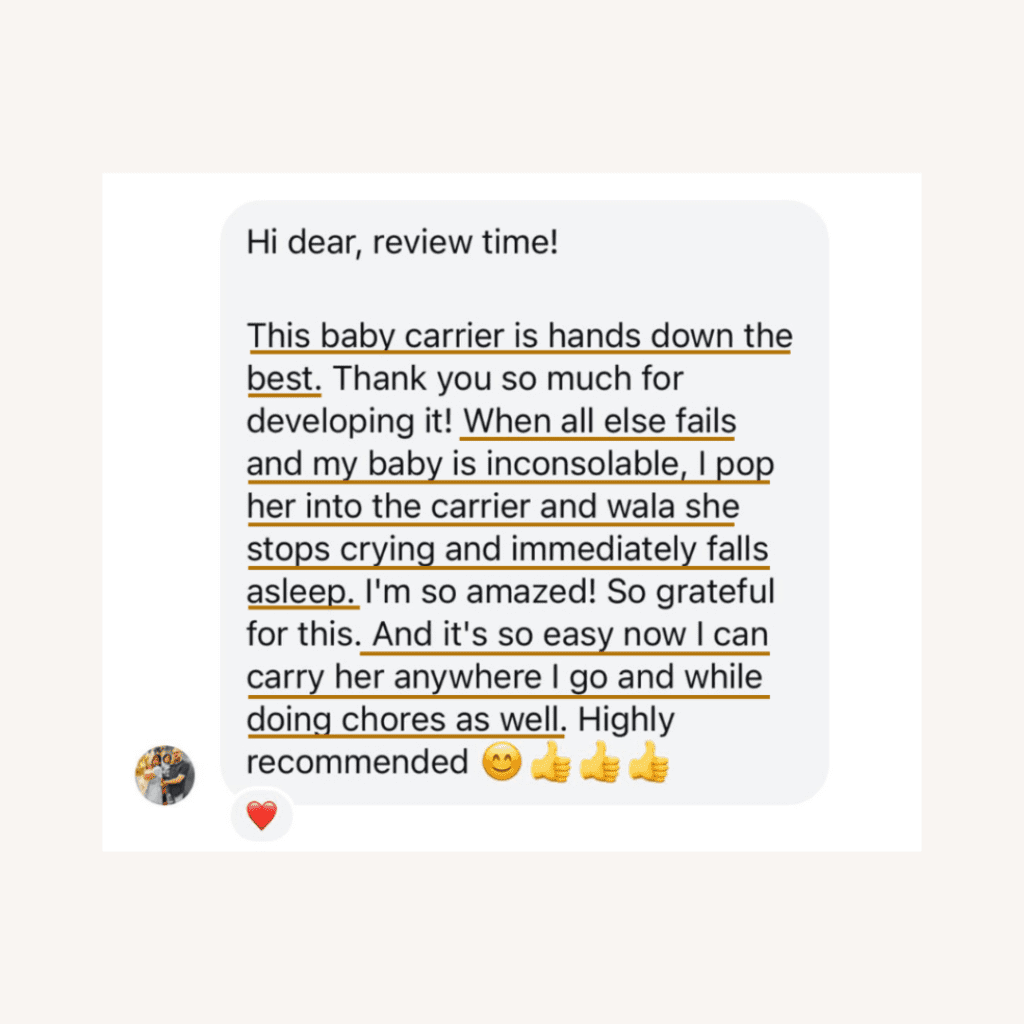The image size is (1024, 1024).
Task: Click underlined 'doing chores as well.'
Action: coord(407,720)
